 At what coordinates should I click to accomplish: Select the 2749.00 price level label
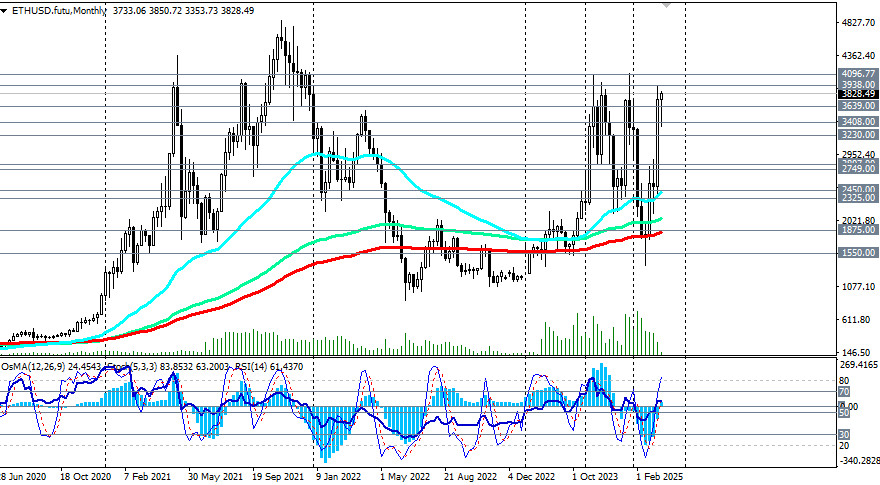[858, 168]
